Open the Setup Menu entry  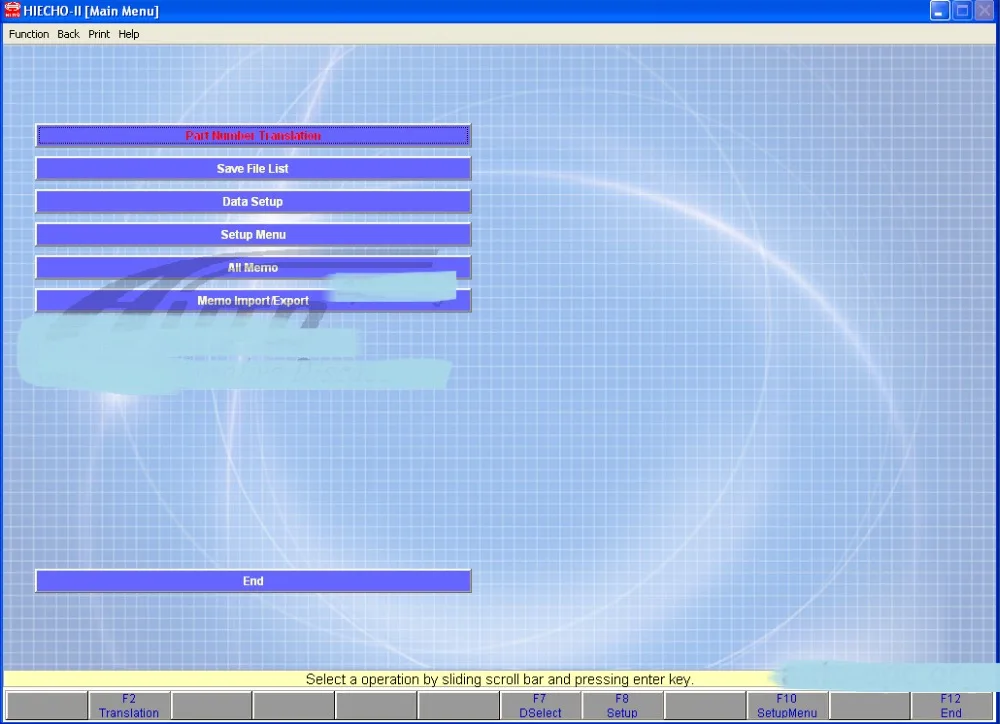point(253,235)
